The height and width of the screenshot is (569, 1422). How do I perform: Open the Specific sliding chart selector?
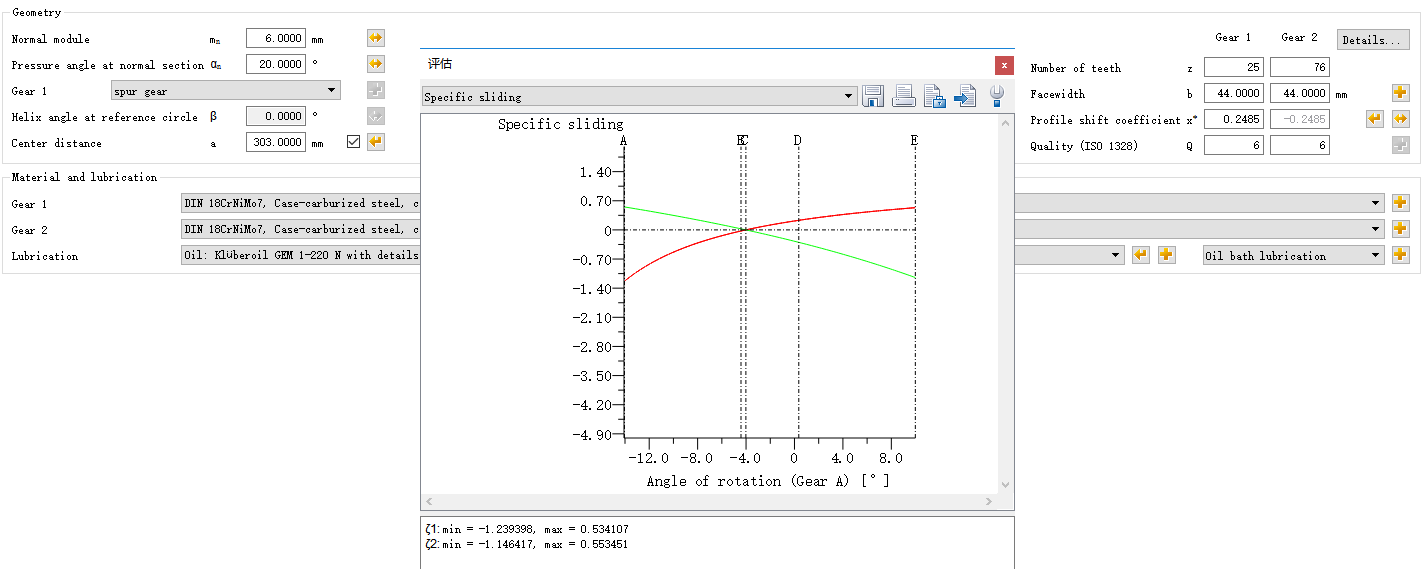click(640, 97)
